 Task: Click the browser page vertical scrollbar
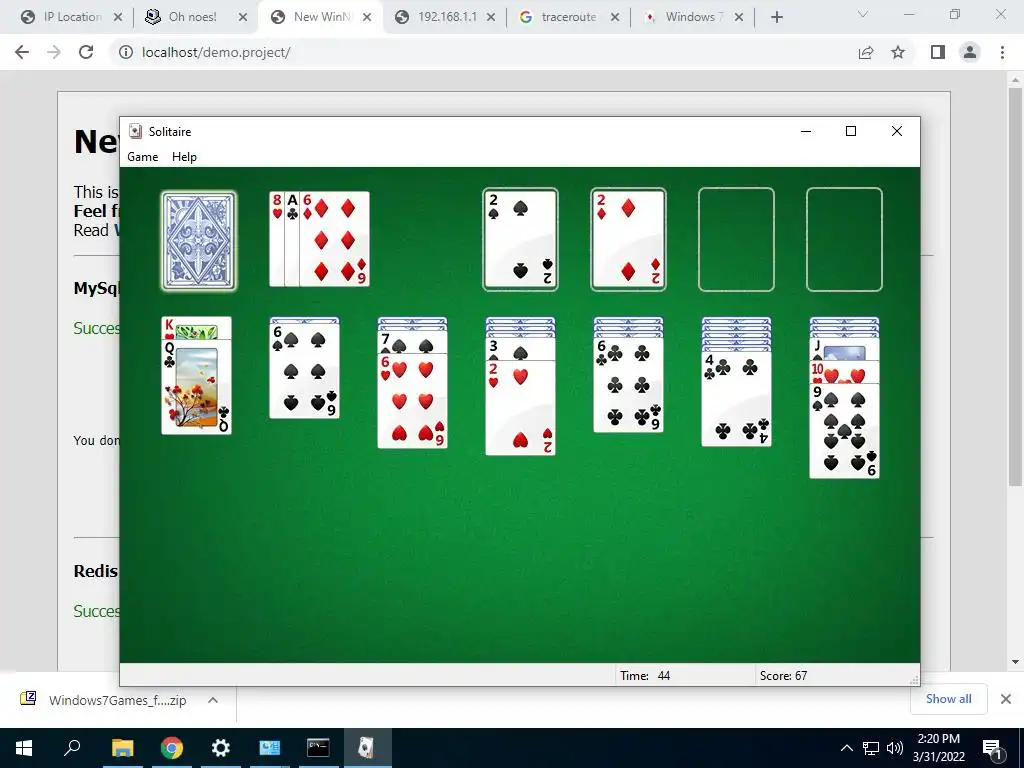(1015, 286)
